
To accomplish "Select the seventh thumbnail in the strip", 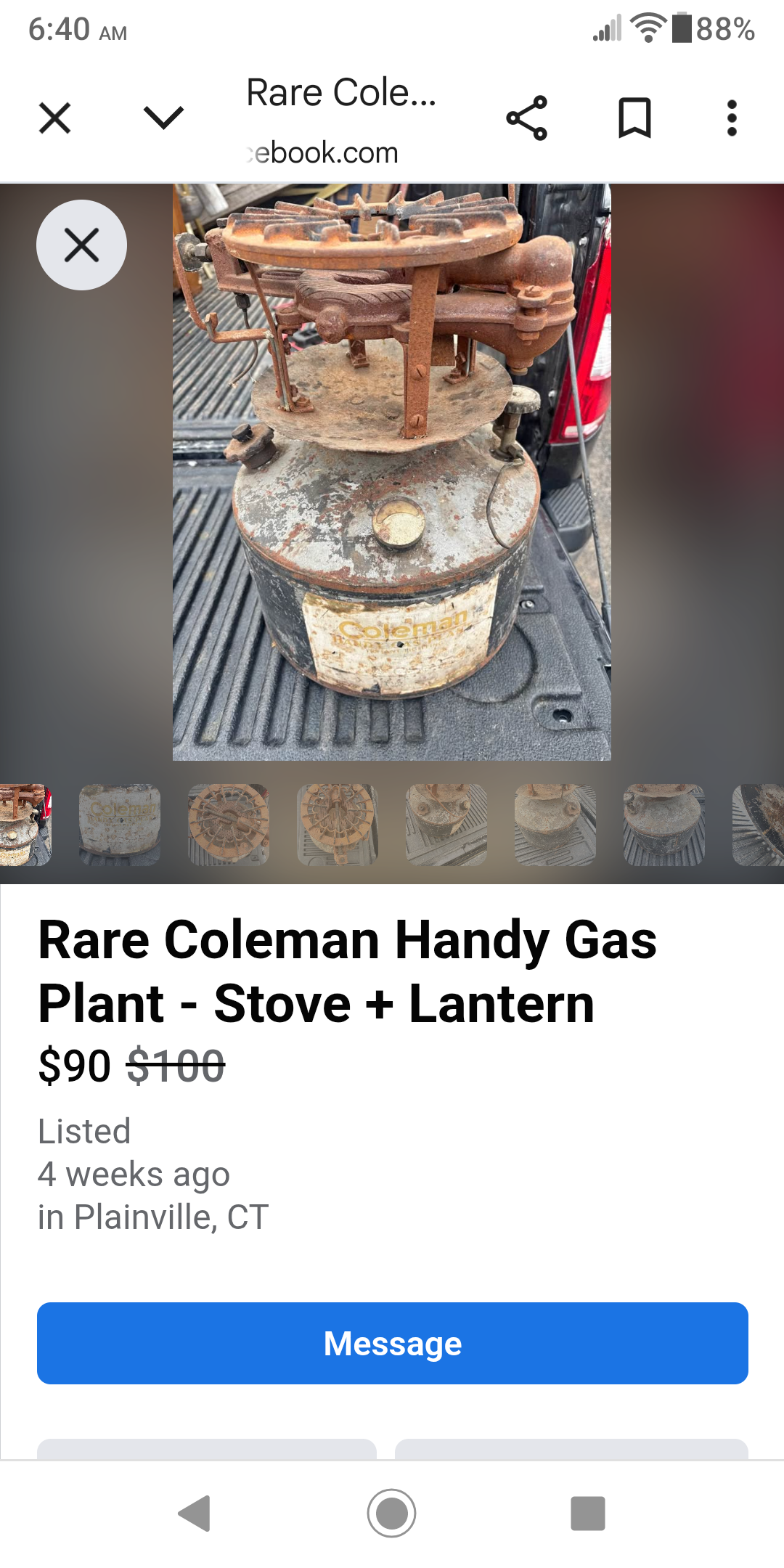I will (x=664, y=825).
